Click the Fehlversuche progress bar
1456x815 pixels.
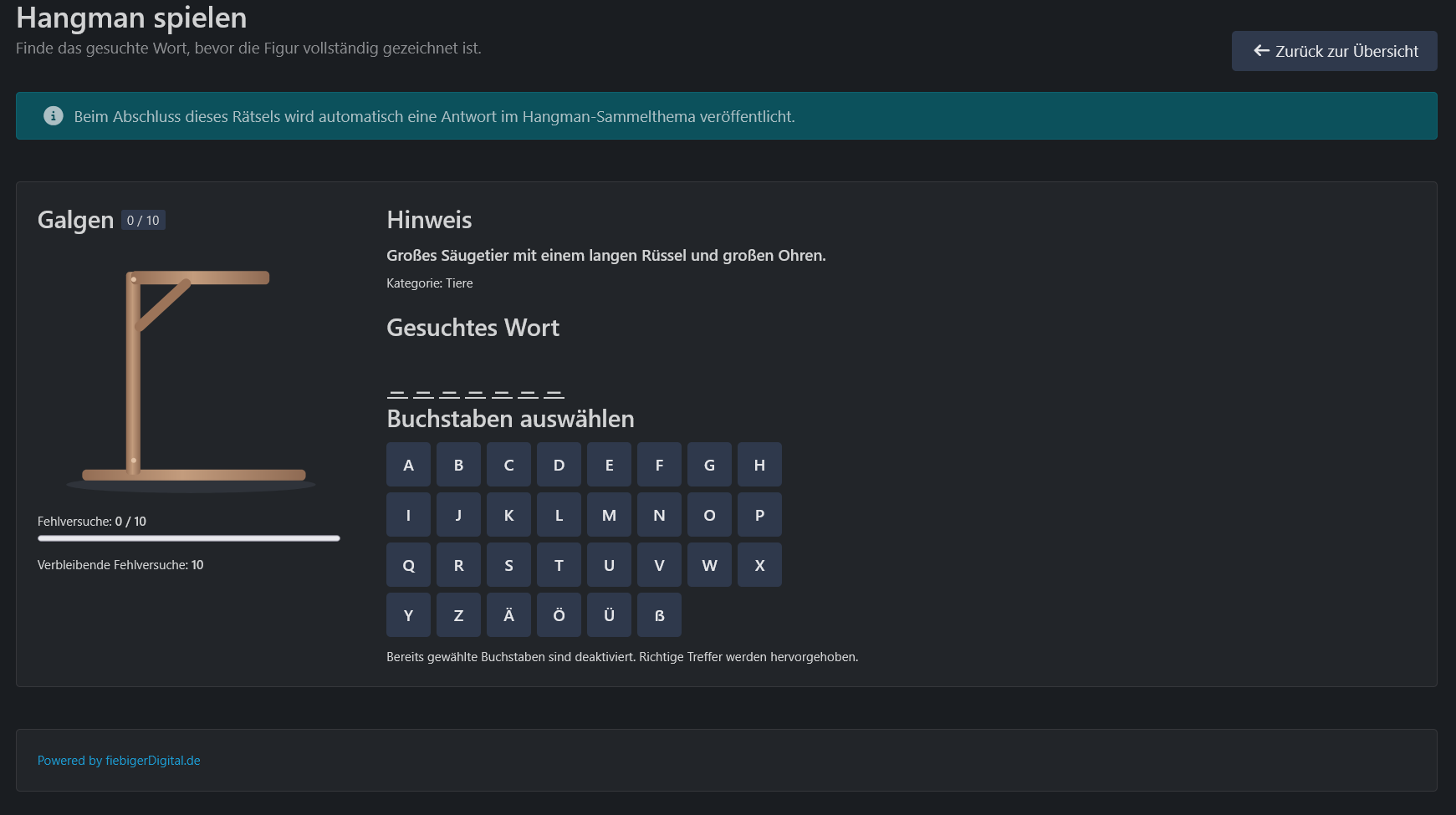click(189, 538)
